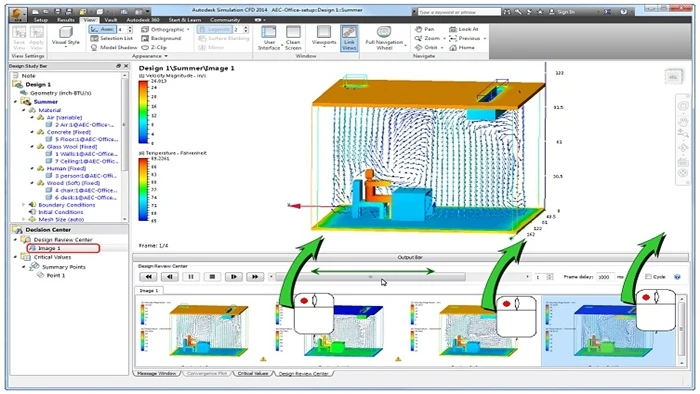Open the Visual Style tool
The height and width of the screenshot is (394, 700).
coord(66,37)
